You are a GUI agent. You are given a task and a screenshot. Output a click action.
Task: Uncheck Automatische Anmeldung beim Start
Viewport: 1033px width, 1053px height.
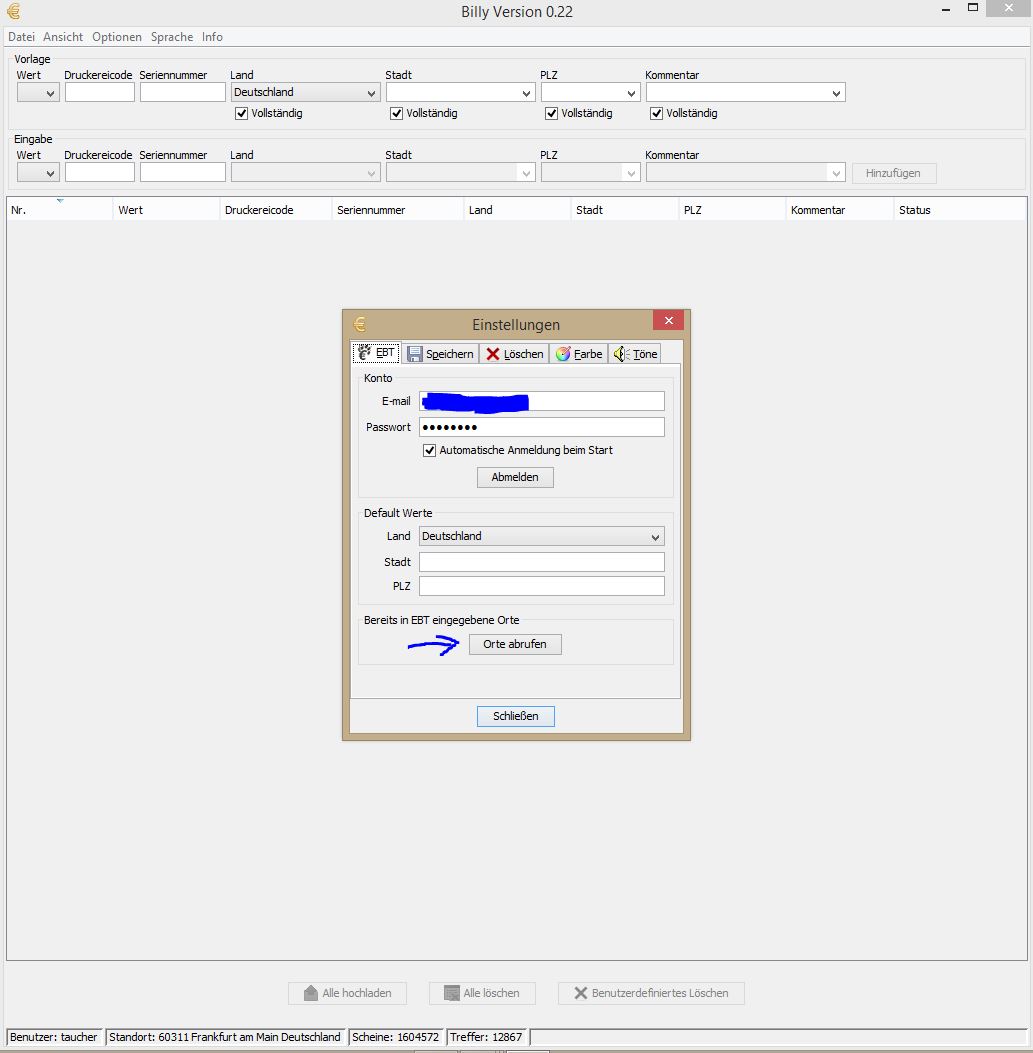430,451
